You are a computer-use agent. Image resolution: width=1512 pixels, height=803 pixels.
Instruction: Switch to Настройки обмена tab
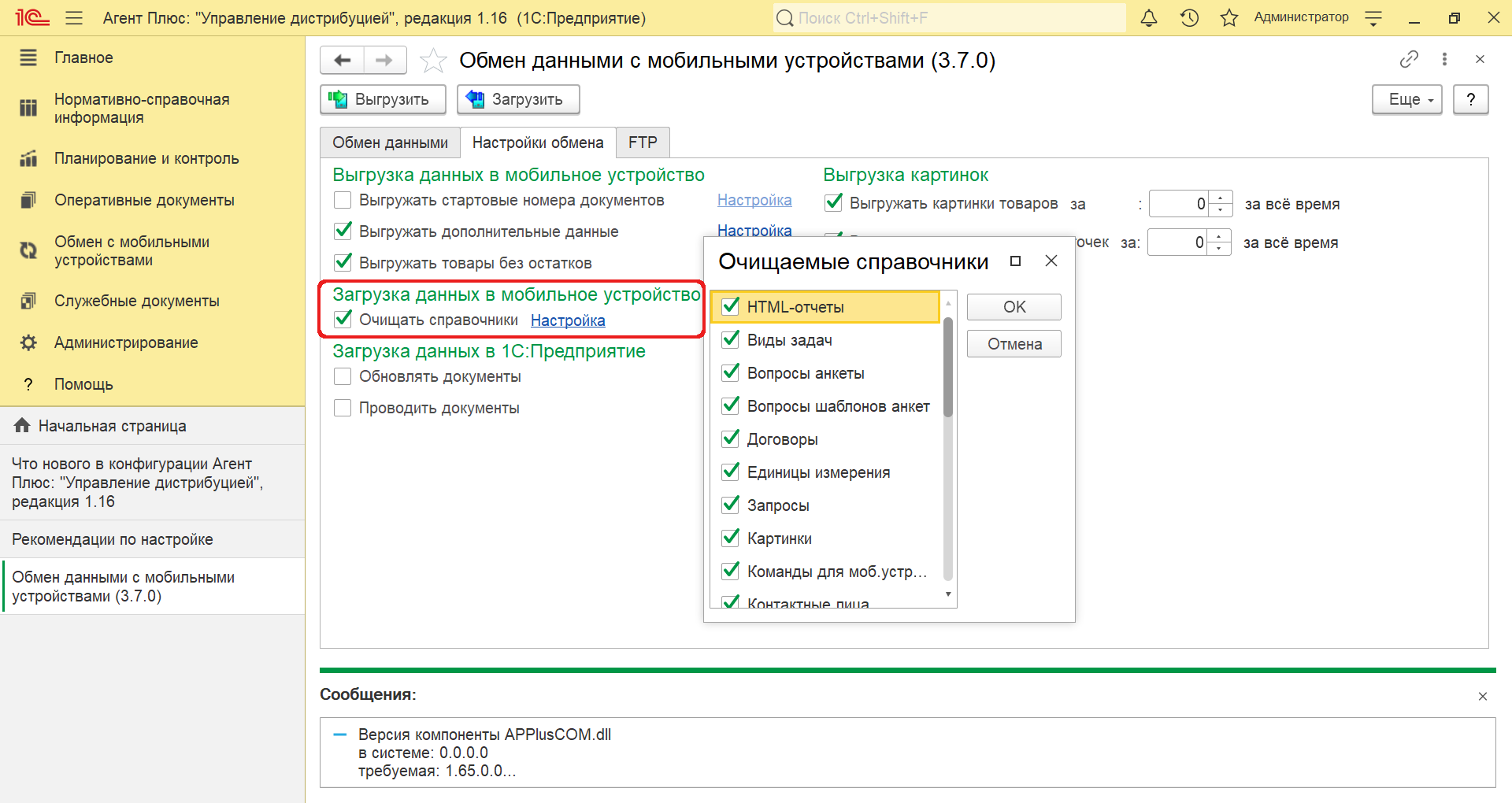(x=538, y=142)
